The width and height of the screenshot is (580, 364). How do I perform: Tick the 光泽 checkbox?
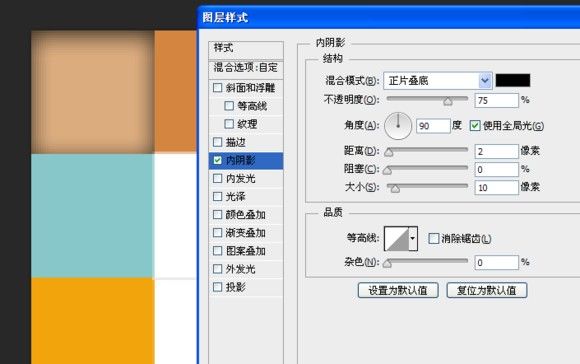218,196
